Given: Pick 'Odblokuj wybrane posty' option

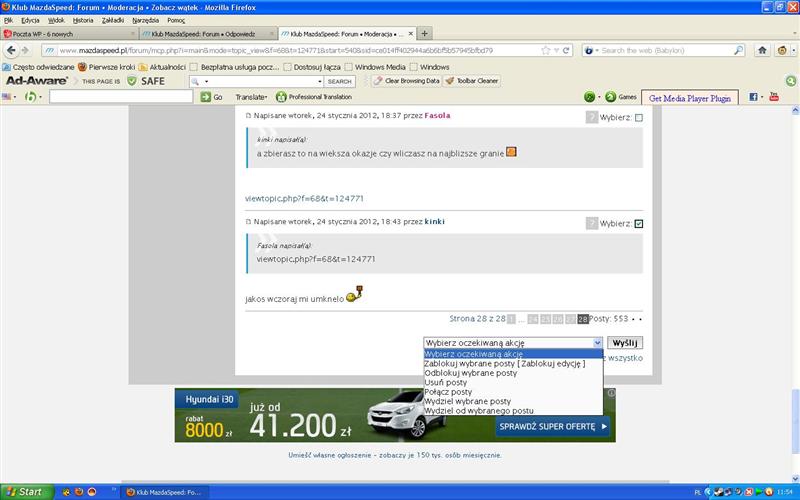Looking at the screenshot, I should 470,373.
